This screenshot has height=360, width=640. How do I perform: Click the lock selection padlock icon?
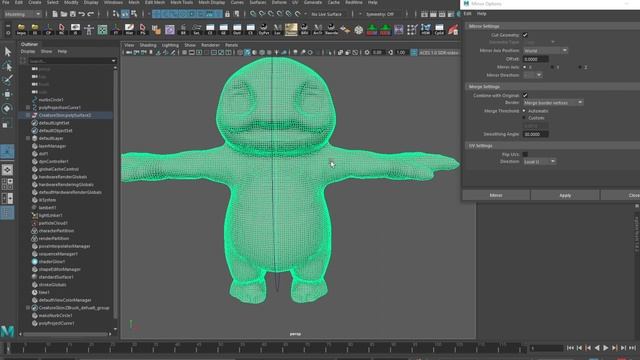(227, 14)
